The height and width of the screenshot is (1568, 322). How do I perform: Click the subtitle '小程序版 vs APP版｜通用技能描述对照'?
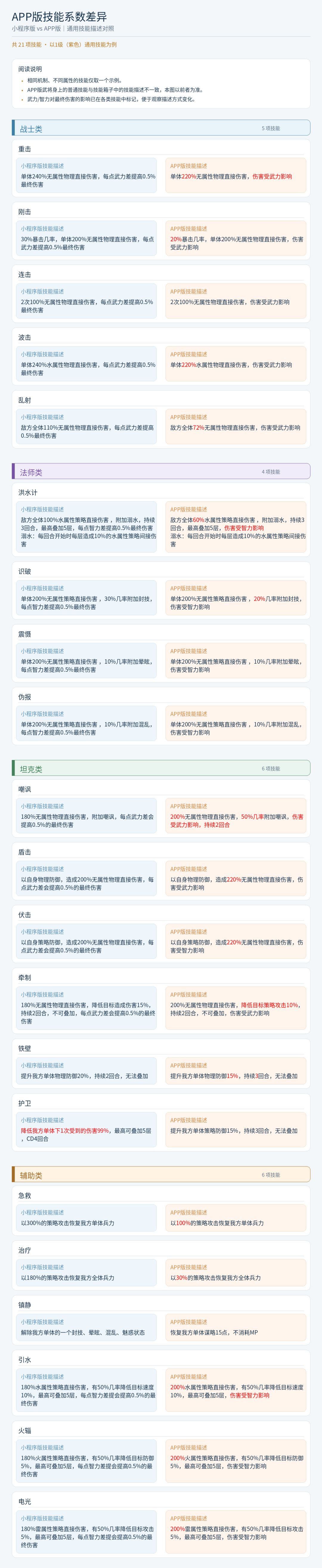[x=63, y=29]
